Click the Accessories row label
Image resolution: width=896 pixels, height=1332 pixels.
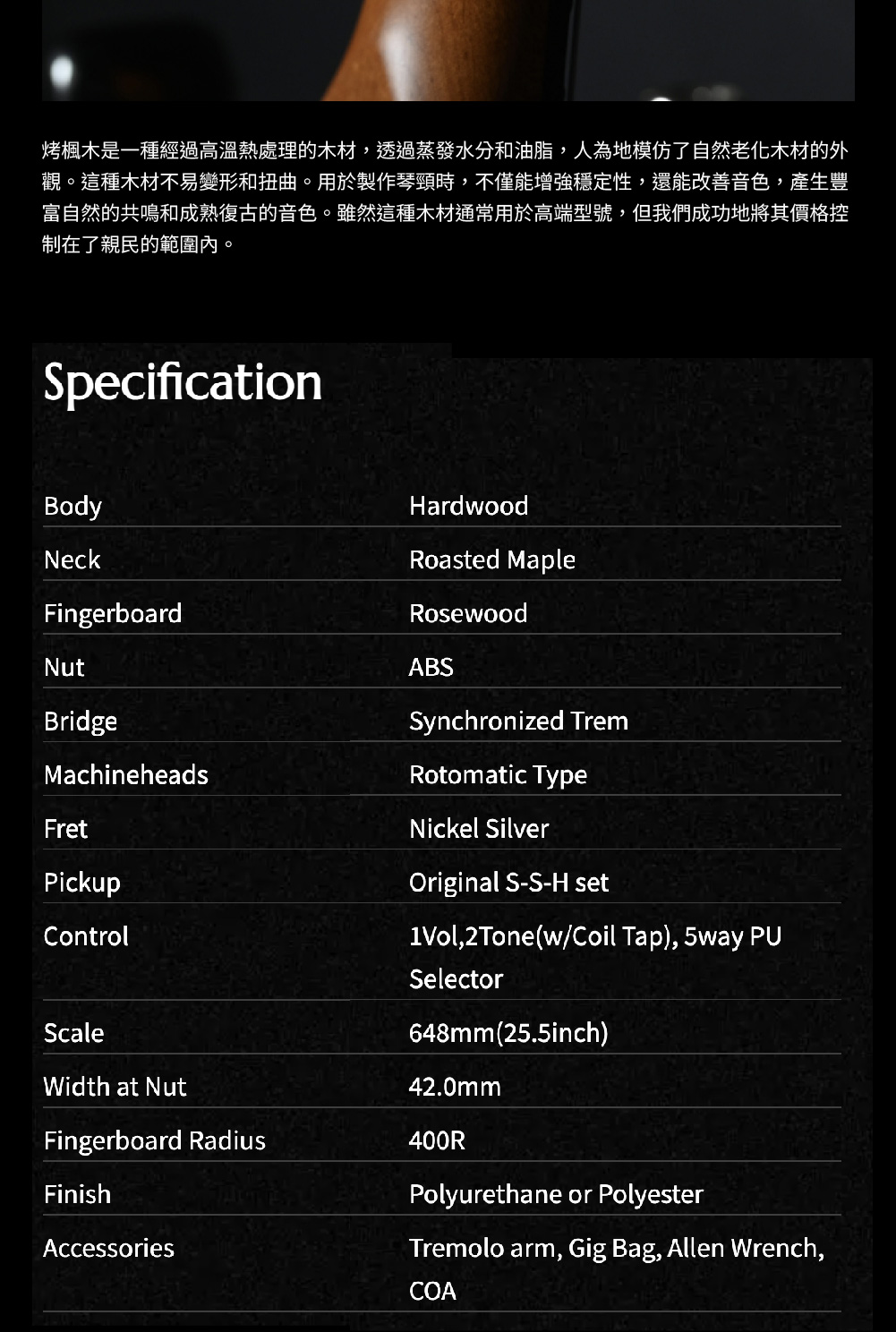(x=108, y=1247)
